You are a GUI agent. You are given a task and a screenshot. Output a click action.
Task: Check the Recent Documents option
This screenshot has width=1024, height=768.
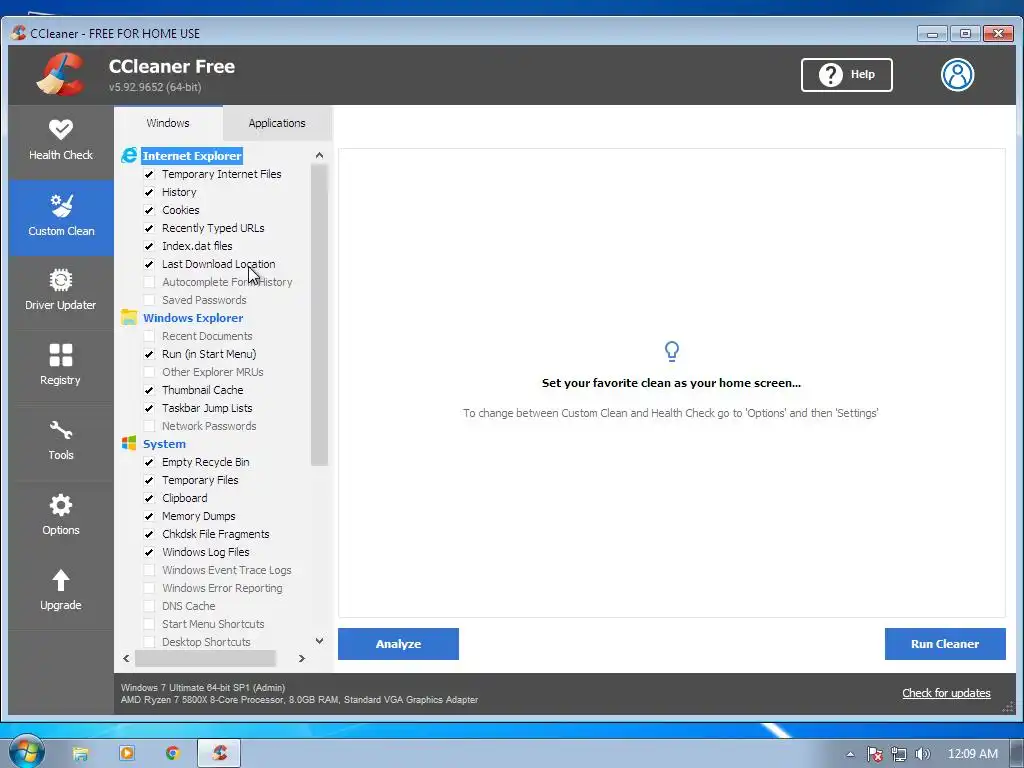[x=149, y=336]
